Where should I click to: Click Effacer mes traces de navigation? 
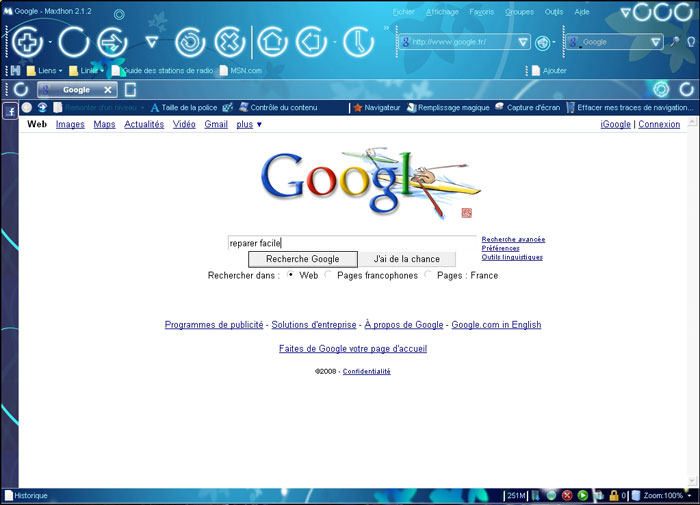pyautogui.click(x=630, y=108)
